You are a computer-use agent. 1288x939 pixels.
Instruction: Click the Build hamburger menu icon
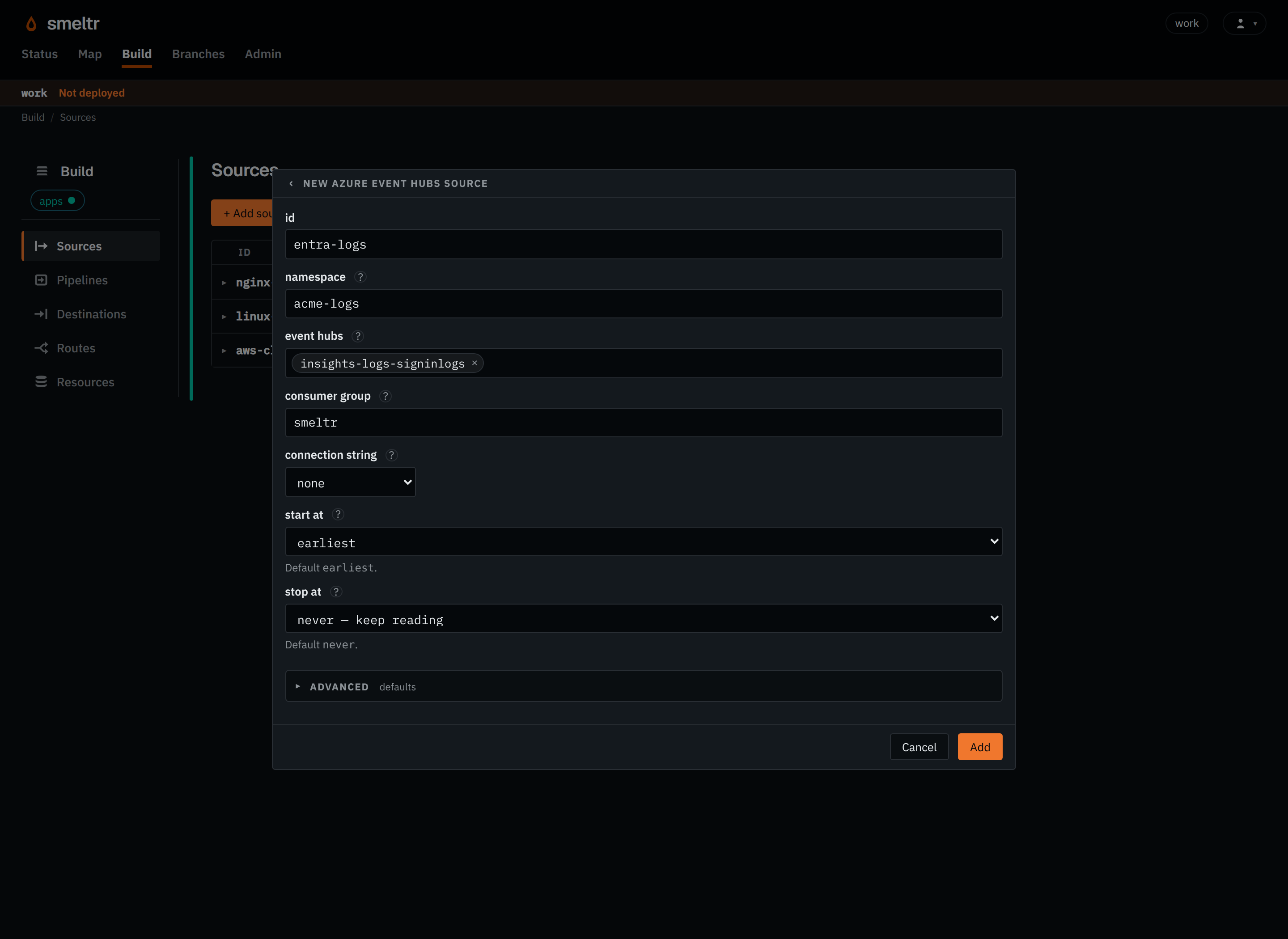click(x=42, y=171)
